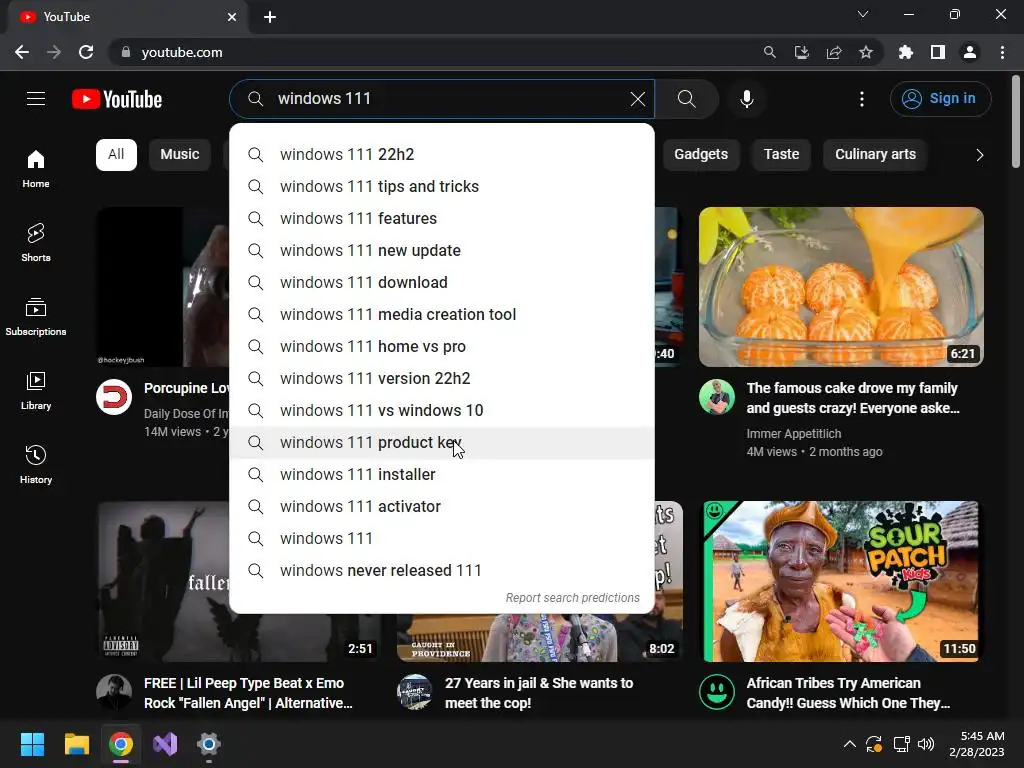Image resolution: width=1024 pixels, height=768 pixels.
Task: Open YouTube settings three-dot menu
Action: [861, 99]
